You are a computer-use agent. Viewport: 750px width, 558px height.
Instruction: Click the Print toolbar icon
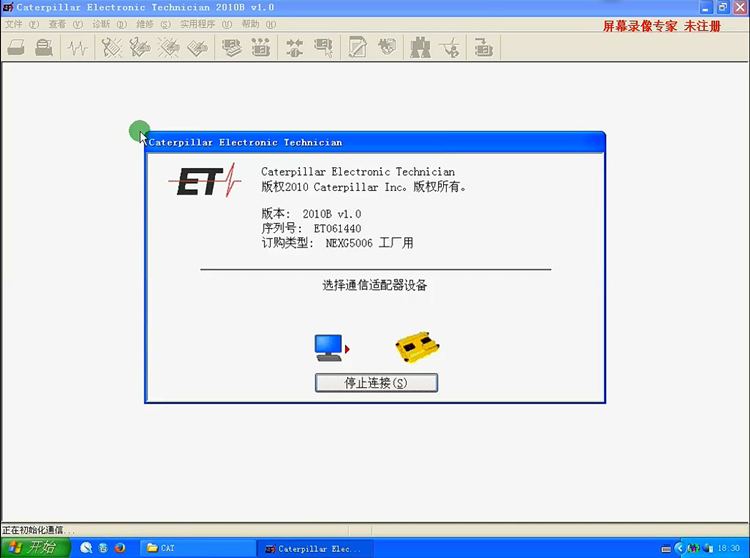[x=16, y=48]
